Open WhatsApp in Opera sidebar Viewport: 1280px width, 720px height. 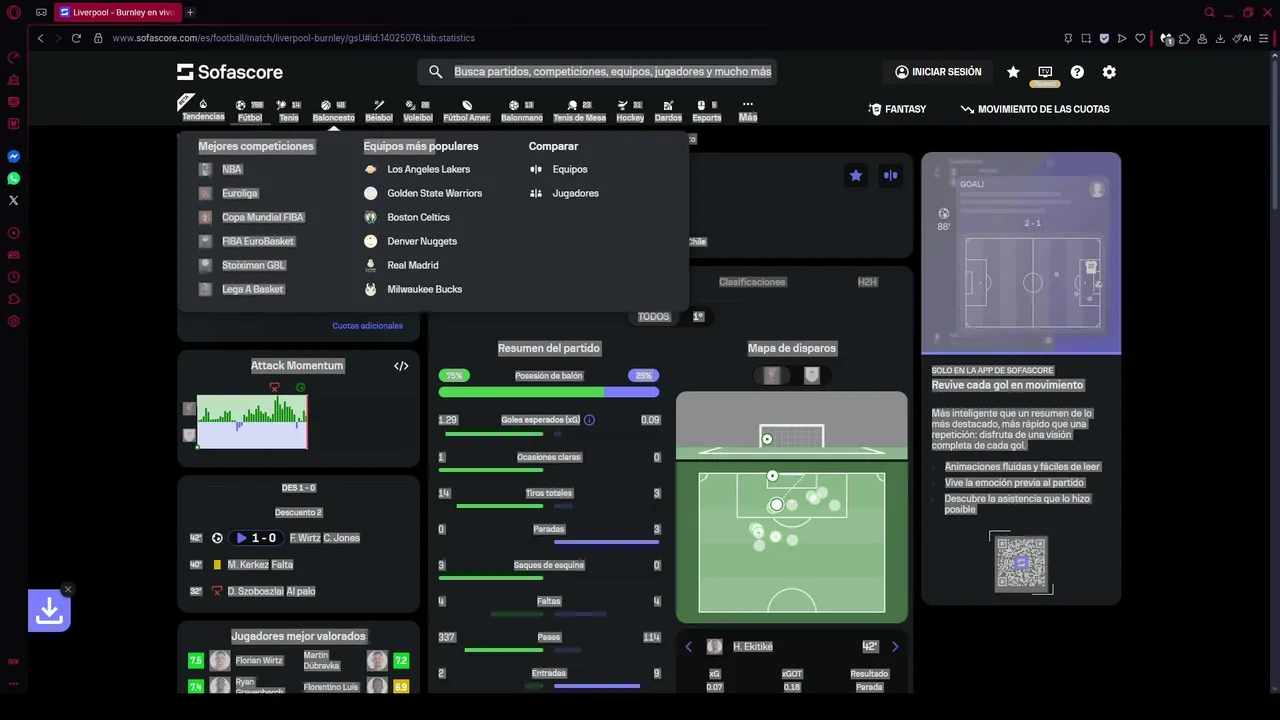(14, 179)
